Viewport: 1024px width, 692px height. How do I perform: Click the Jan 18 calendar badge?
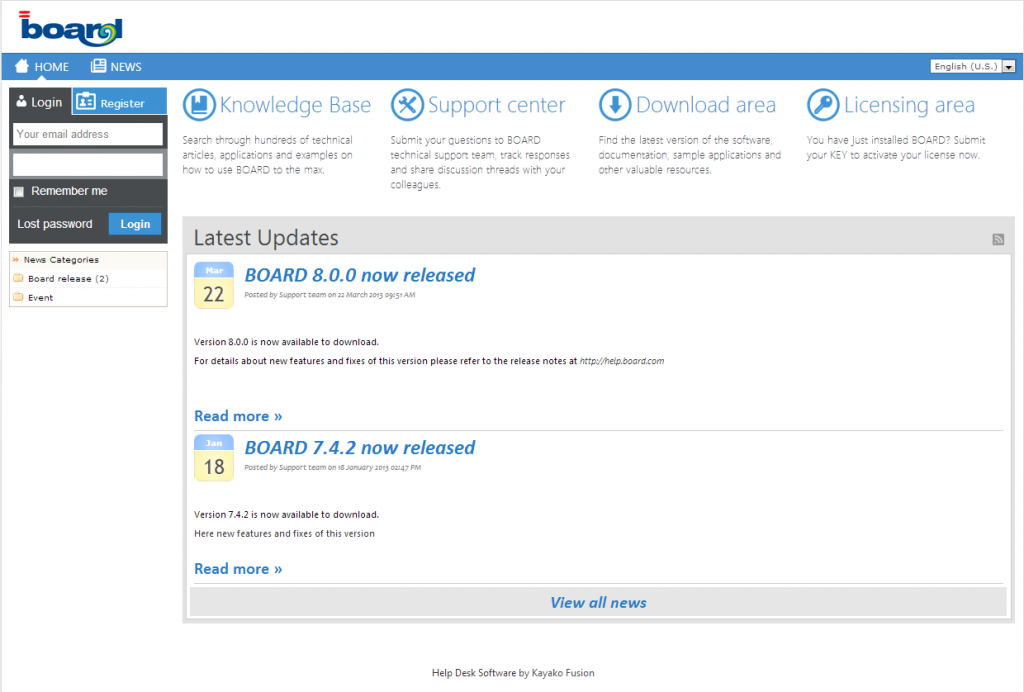214,458
